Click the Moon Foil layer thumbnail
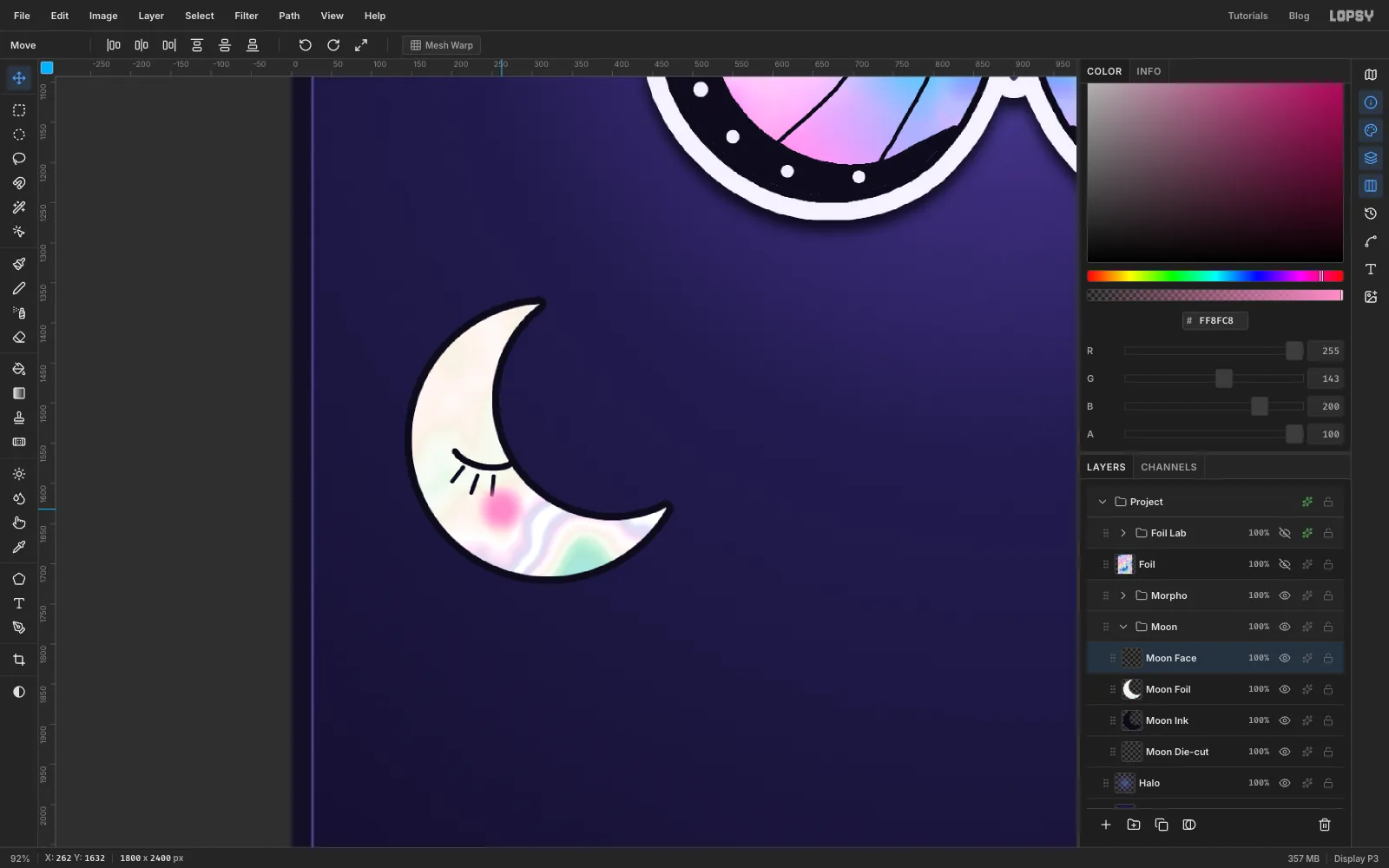The height and width of the screenshot is (868, 1389). pyautogui.click(x=1132, y=689)
